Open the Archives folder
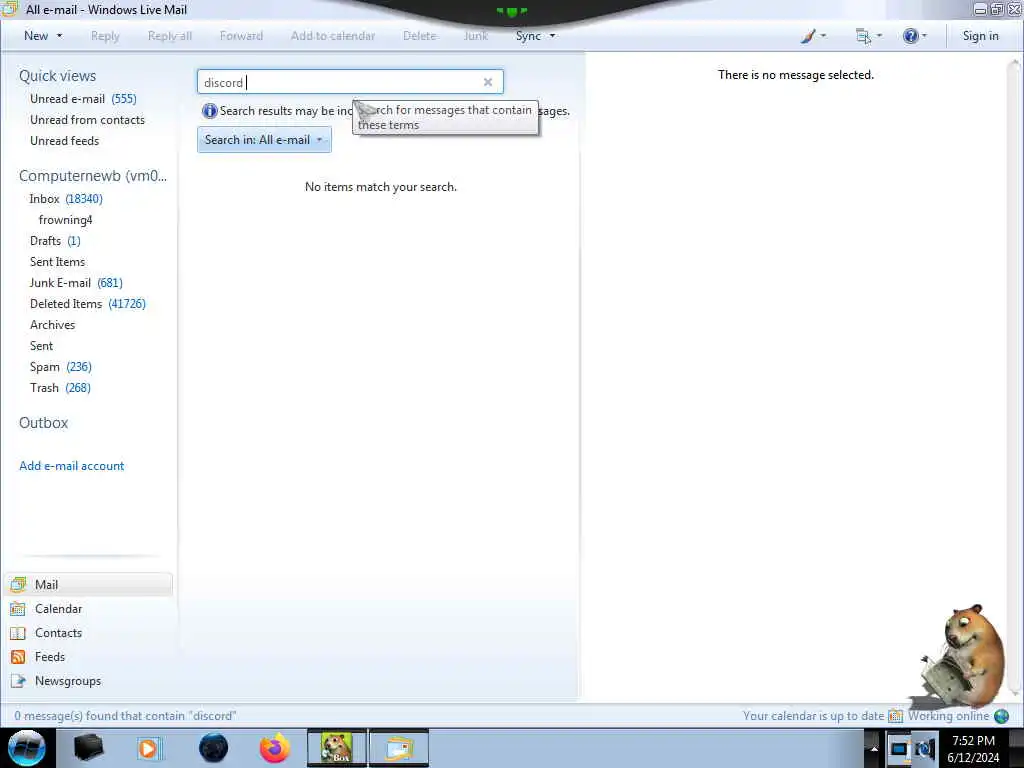This screenshot has width=1024, height=768. 52,325
